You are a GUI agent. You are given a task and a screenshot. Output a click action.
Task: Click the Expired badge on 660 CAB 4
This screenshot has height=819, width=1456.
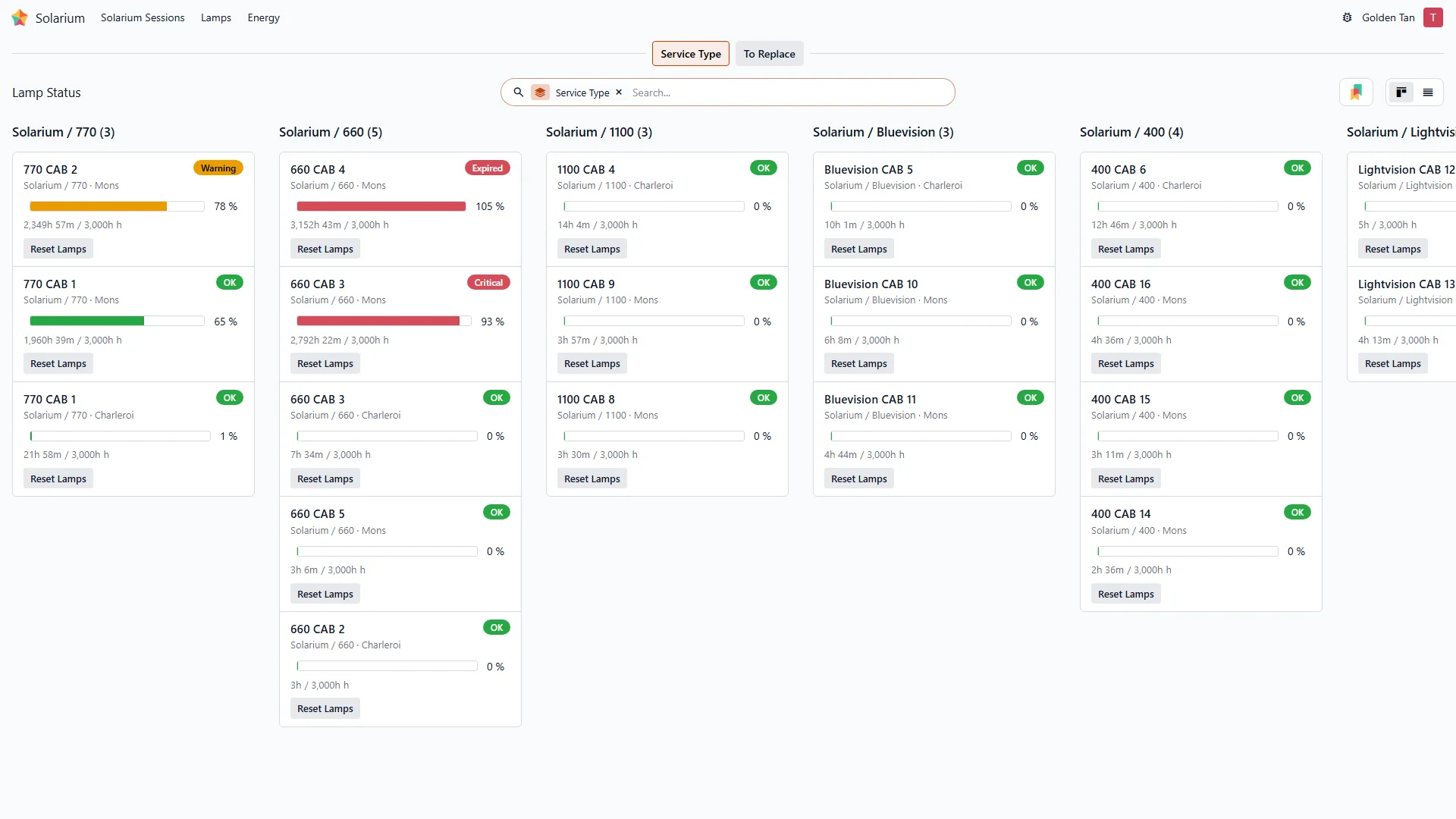coord(487,168)
